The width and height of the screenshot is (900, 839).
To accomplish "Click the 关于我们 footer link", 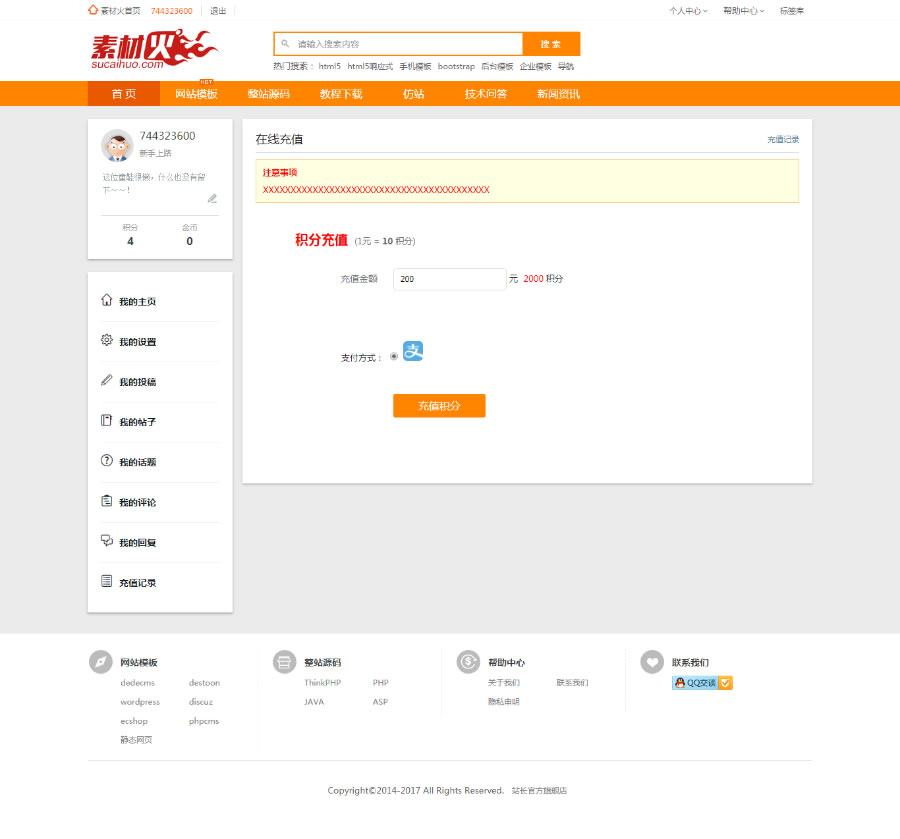I will click(504, 682).
